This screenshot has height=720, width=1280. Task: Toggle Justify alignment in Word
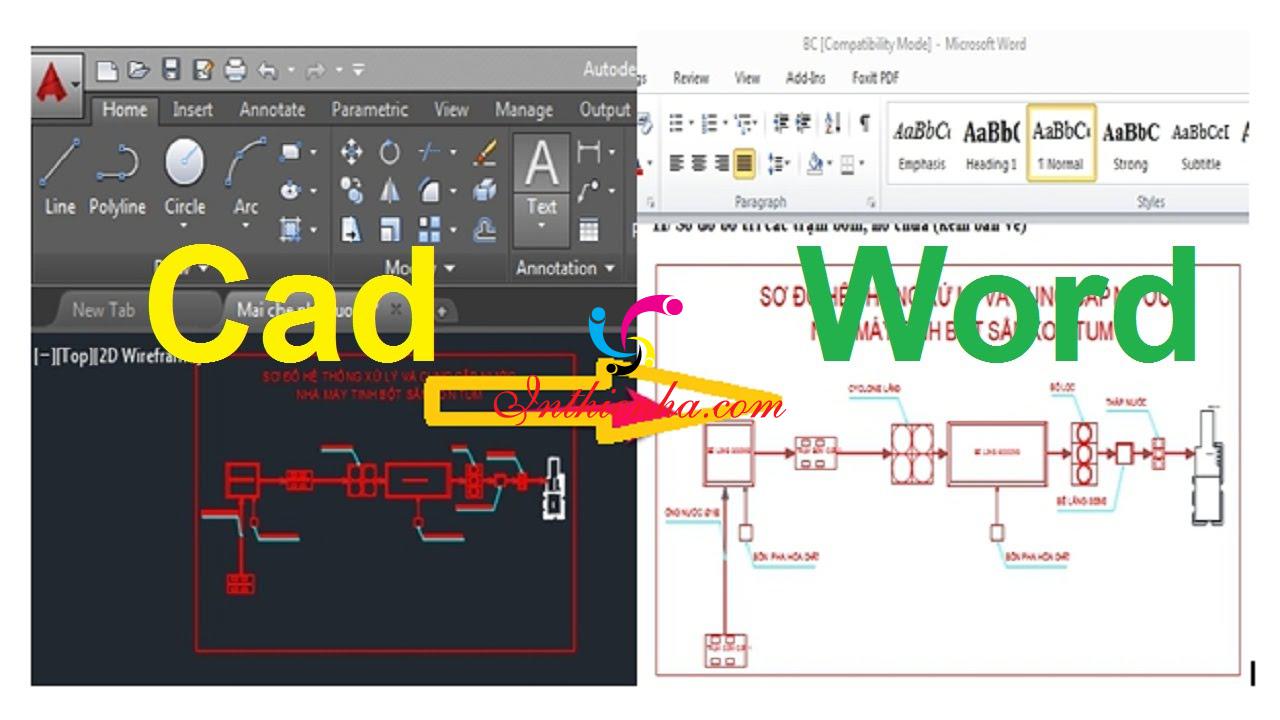click(743, 163)
